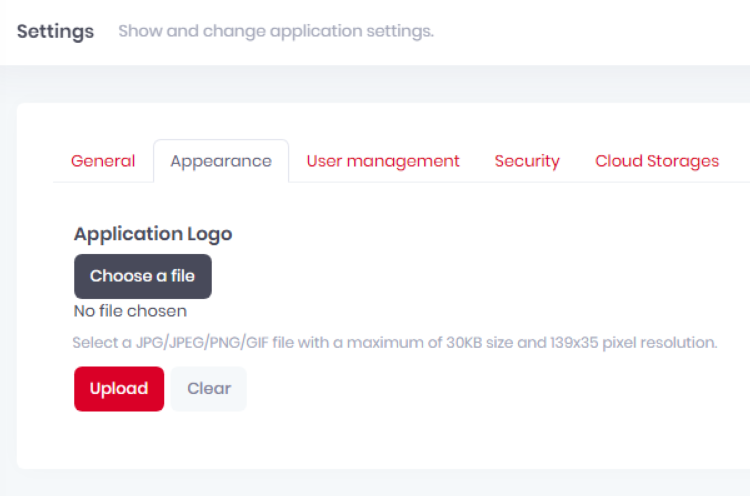Upload the application logo
The height and width of the screenshot is (496, 750).
click(119, 389)
